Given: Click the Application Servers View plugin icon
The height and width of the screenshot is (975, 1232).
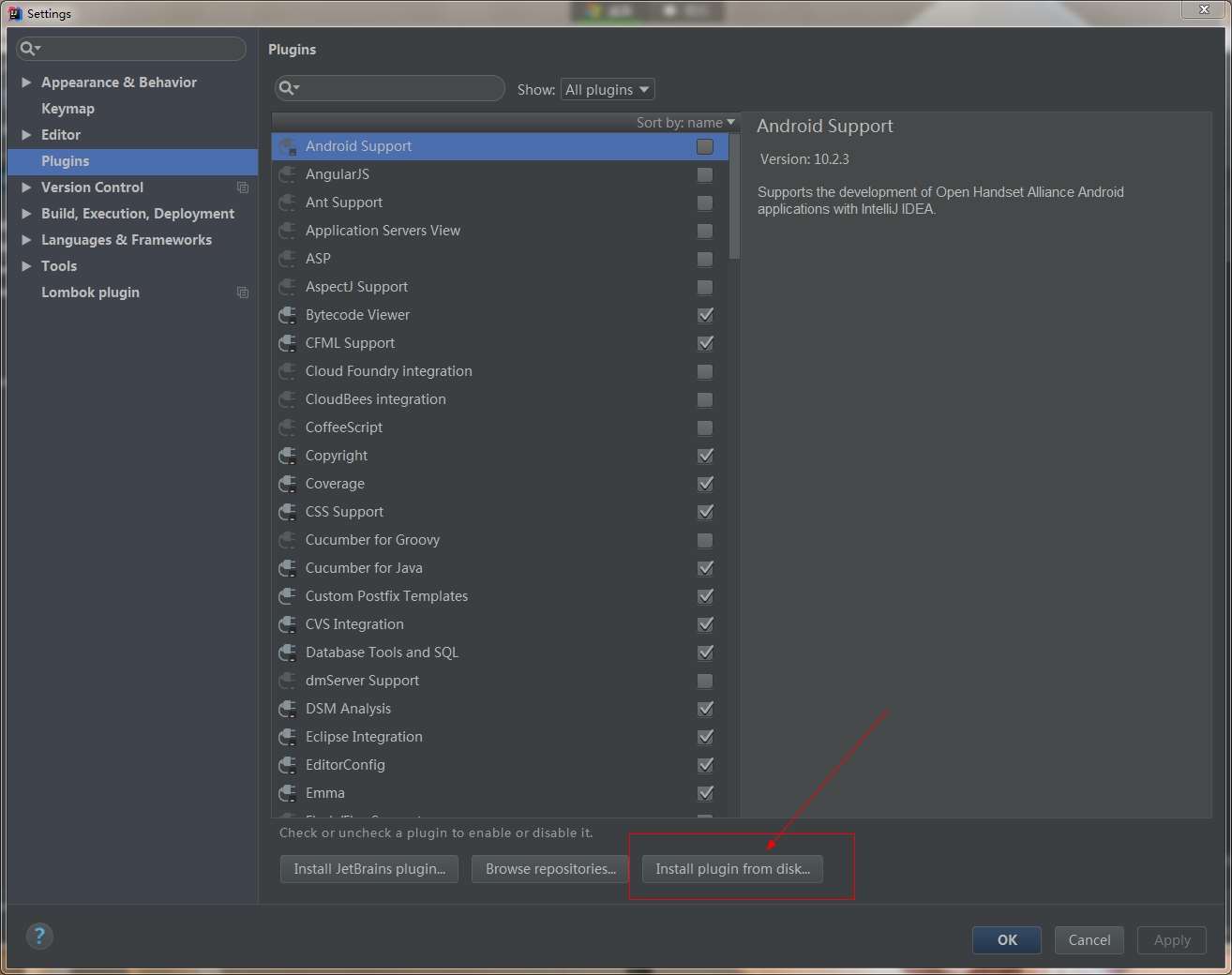Looking at the screenshot, I should click(x=288, y=231).
